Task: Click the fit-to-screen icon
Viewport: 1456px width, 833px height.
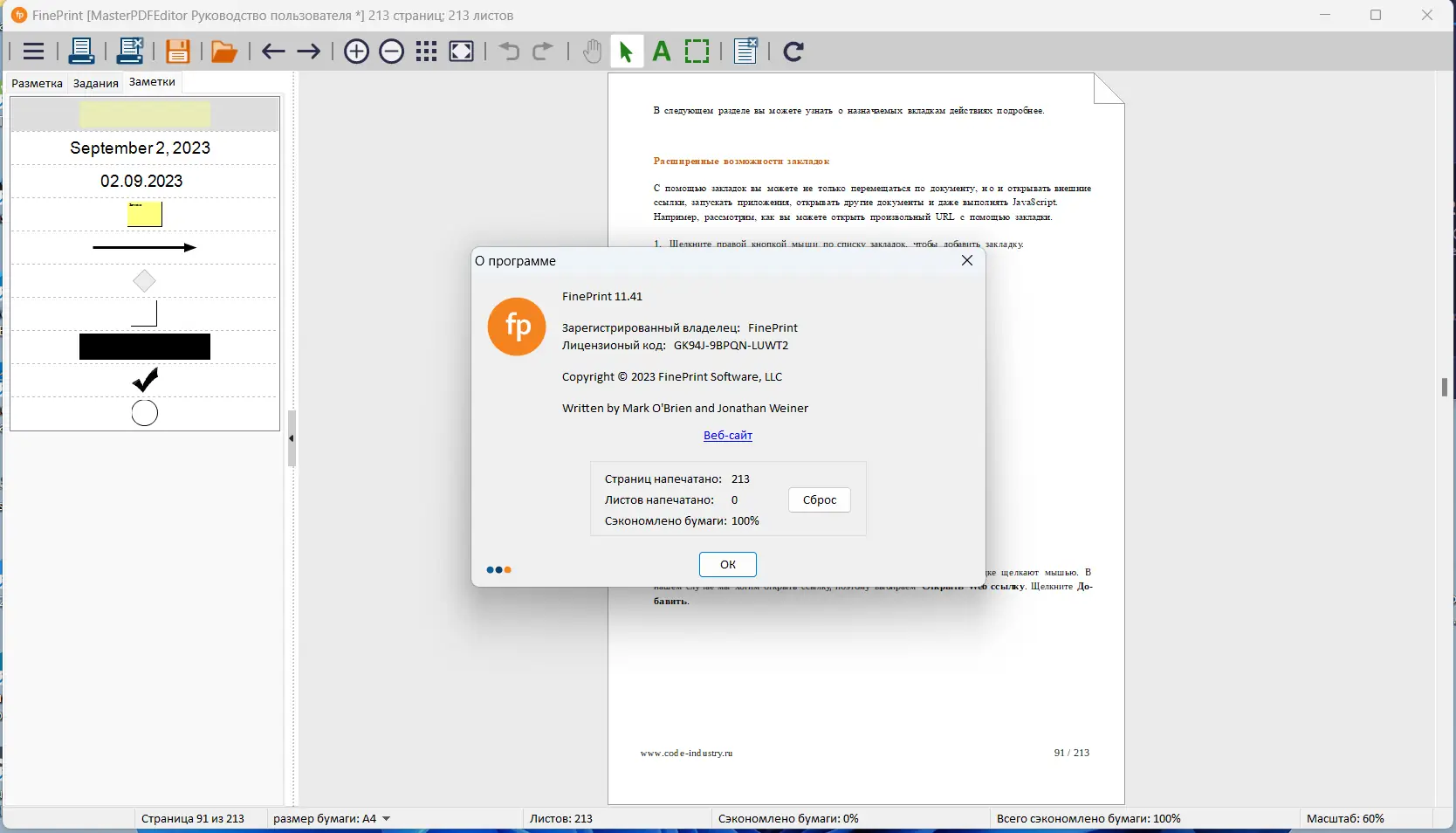Action: click(462, 52)
